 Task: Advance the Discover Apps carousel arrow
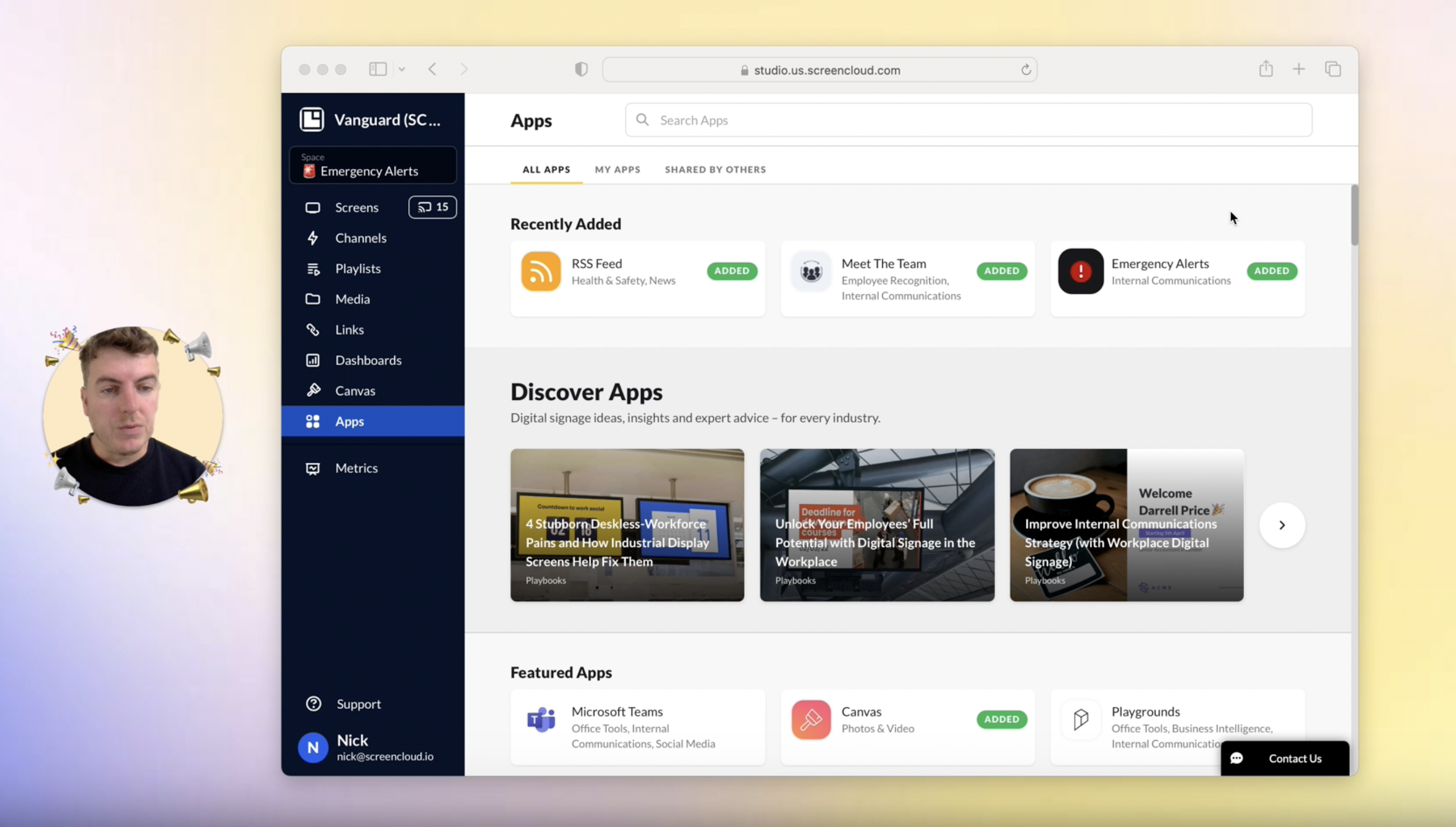1282,525
